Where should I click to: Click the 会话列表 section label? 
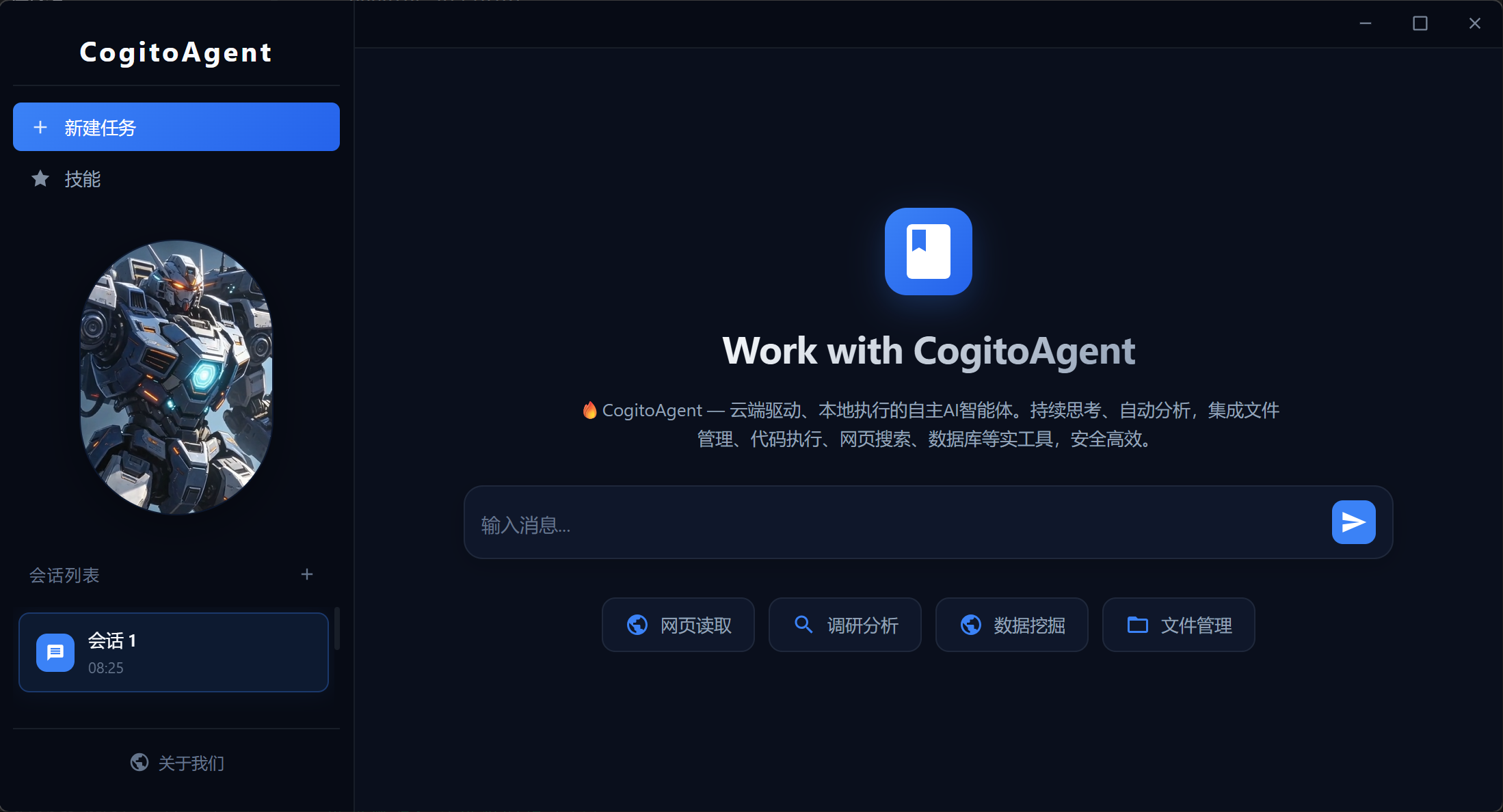(64, 576)
